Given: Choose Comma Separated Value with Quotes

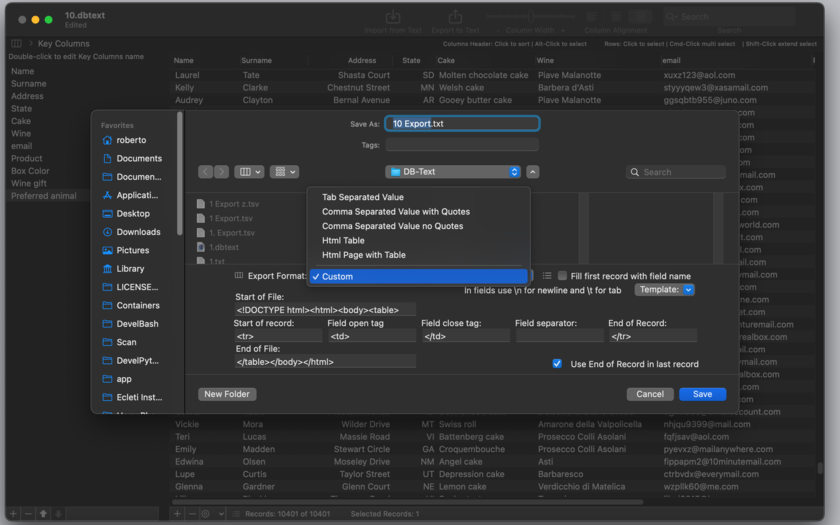Looking at the screenshot, I should [x=418, y=212].
